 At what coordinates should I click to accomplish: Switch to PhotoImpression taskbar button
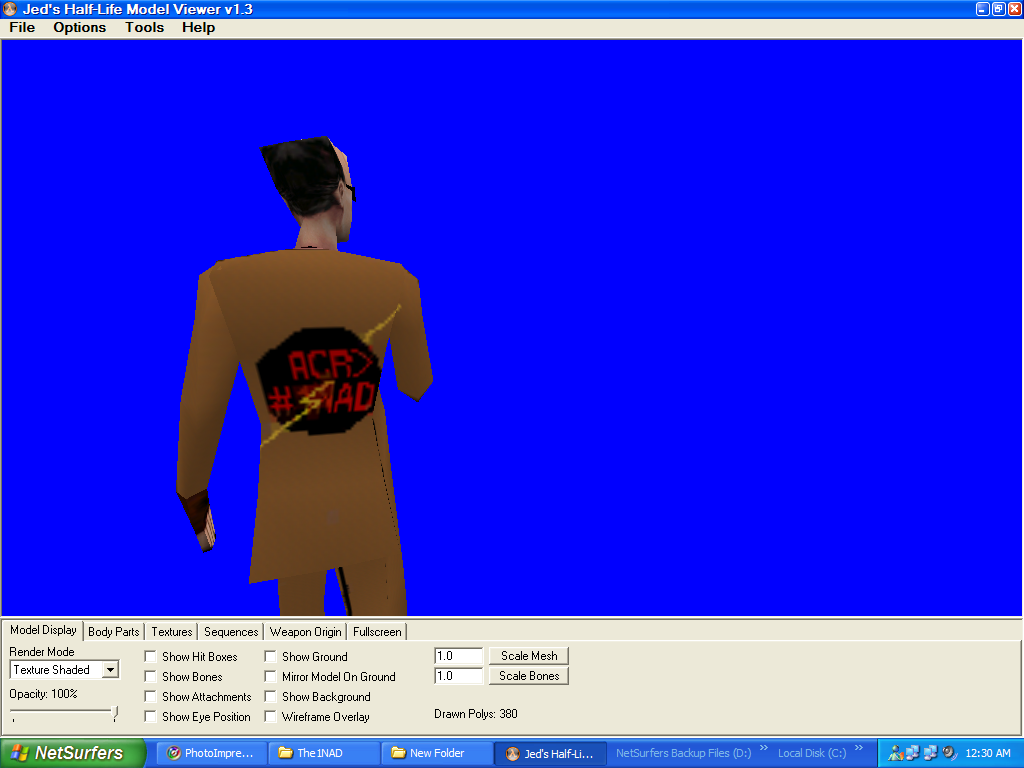pos(210,753)
